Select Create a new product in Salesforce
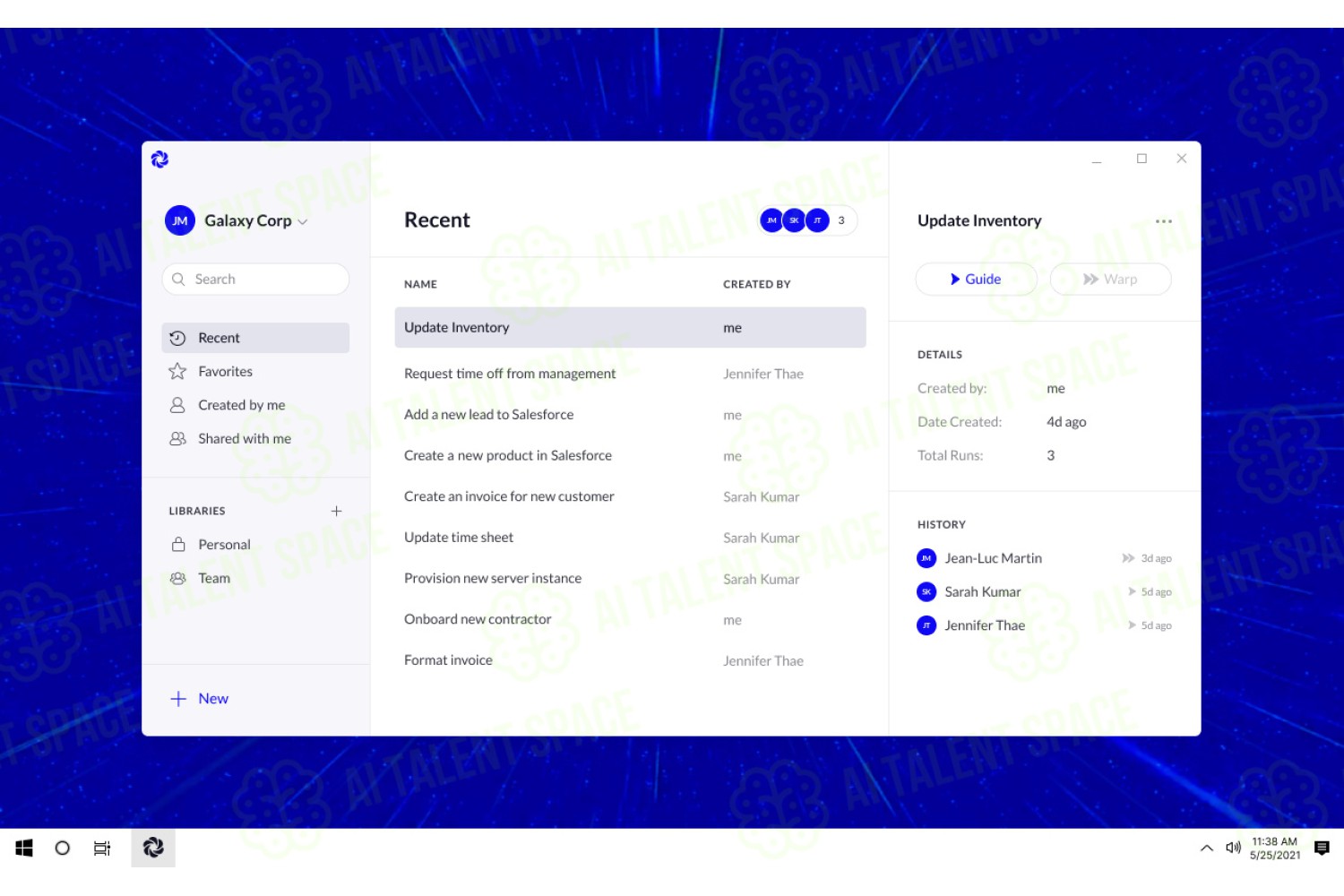This screenshot has height=896, width=1344. point(630,455)
